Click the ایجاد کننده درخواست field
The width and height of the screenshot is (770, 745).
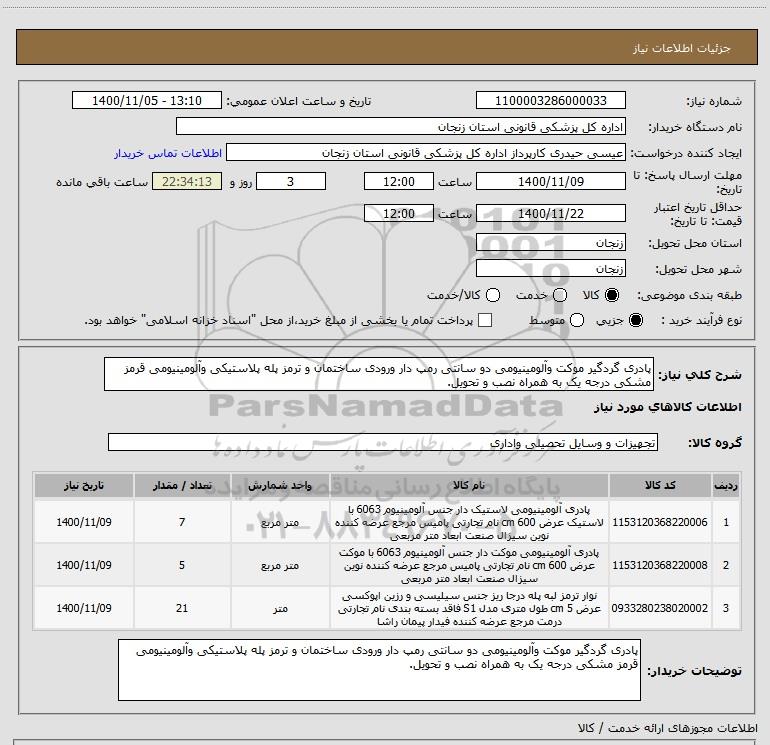[x=425, y=153]
